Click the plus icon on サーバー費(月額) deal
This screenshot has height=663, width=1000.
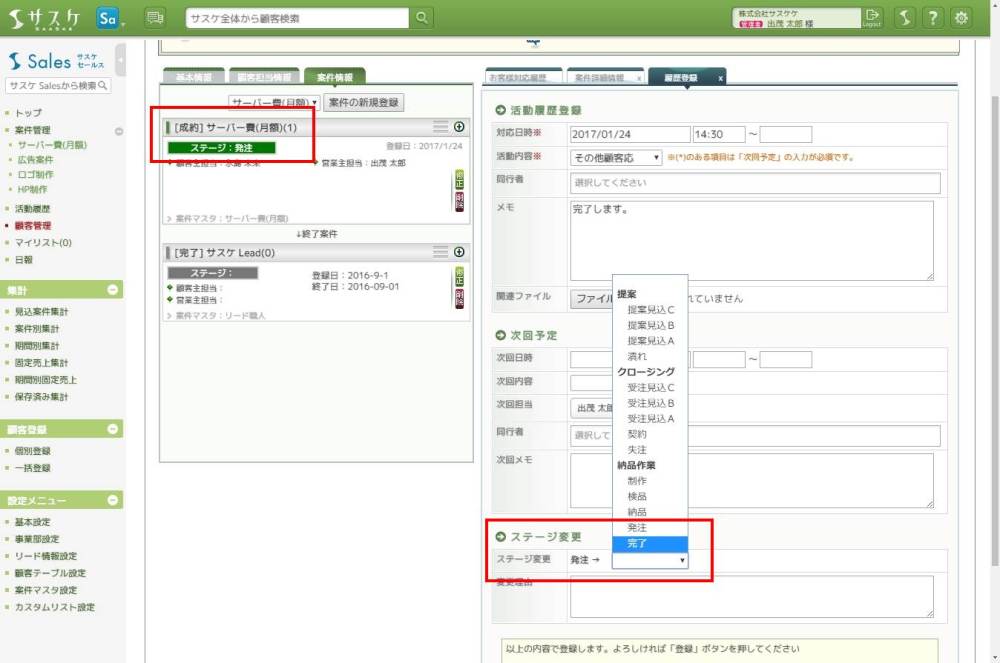tap(459, 127)
